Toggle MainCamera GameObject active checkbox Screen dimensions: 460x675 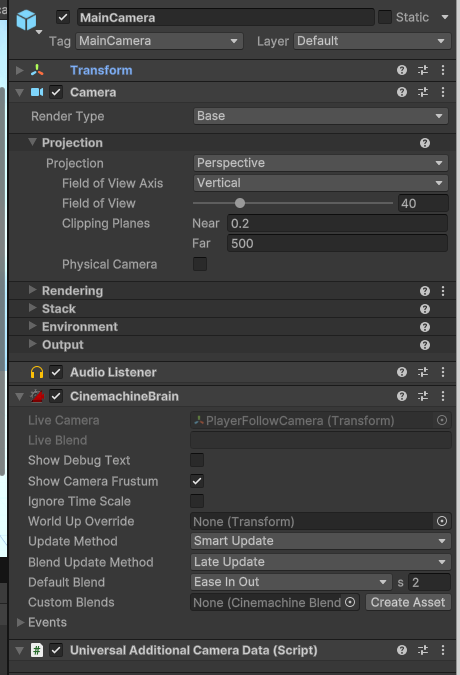(x=63, y=17)
